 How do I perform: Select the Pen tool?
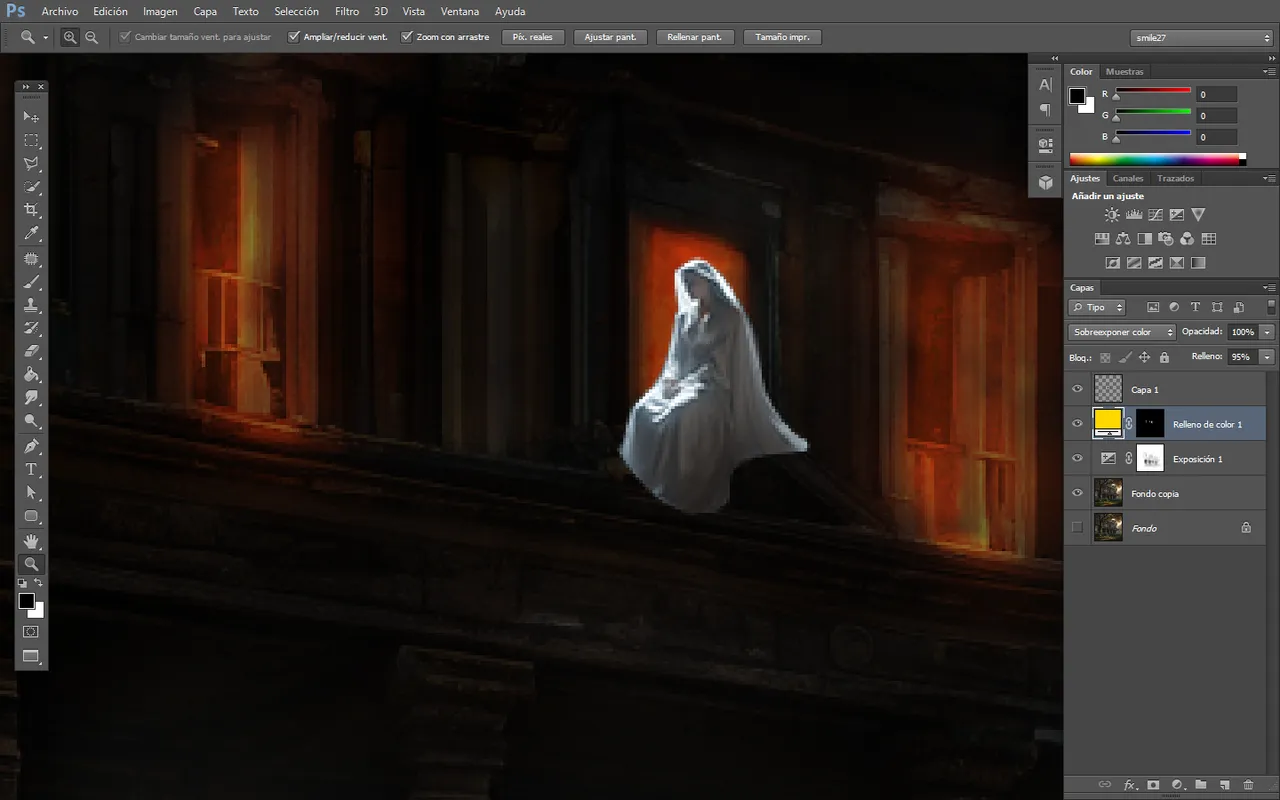31,447
